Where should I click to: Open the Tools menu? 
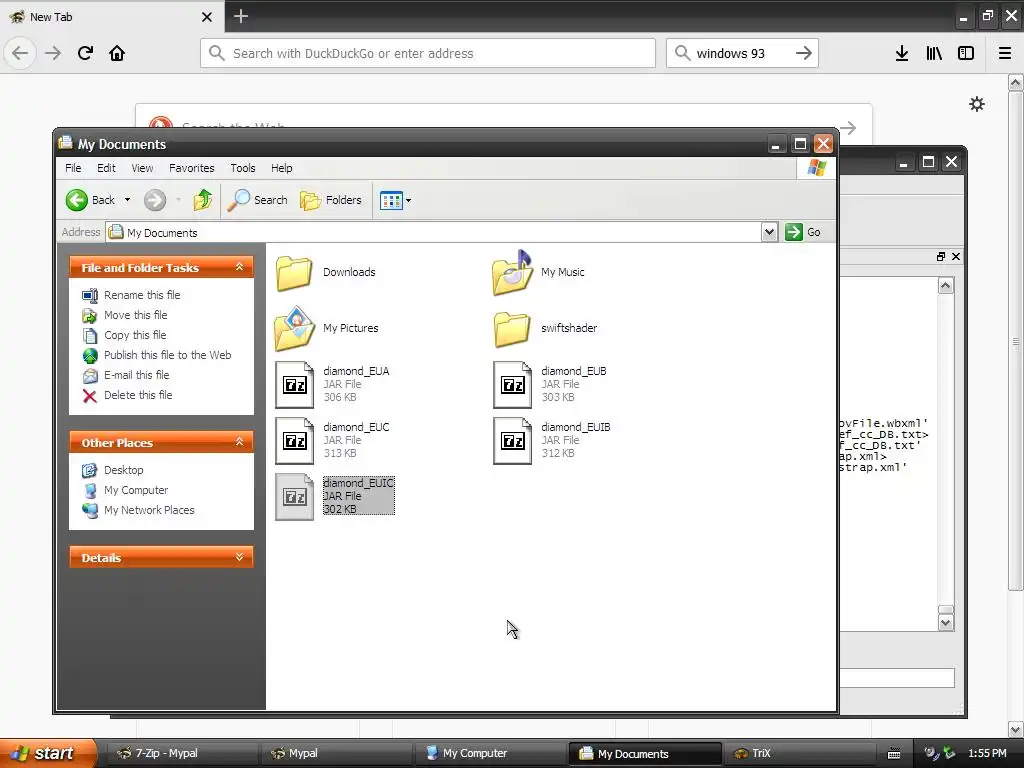click(242, 168)
